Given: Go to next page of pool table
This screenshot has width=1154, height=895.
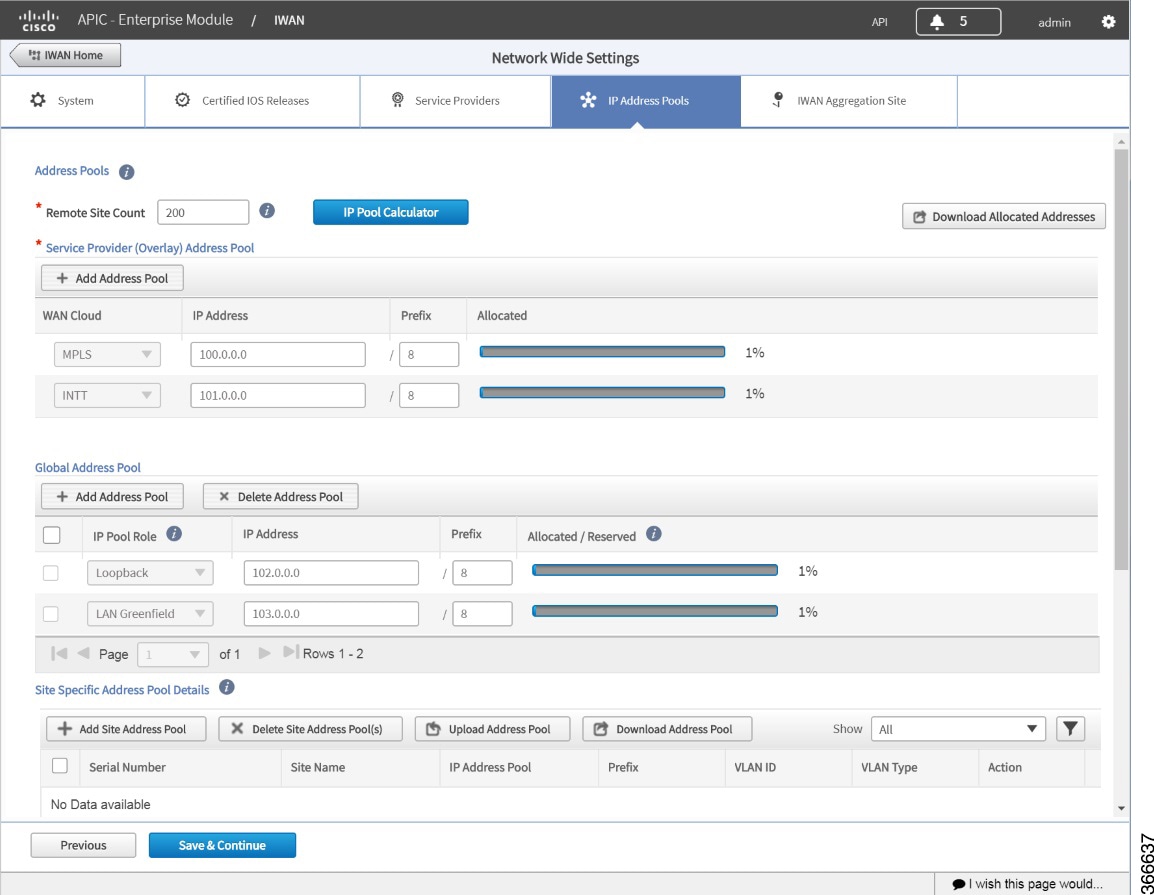Looking at the screenshot, I should point(264,653).
